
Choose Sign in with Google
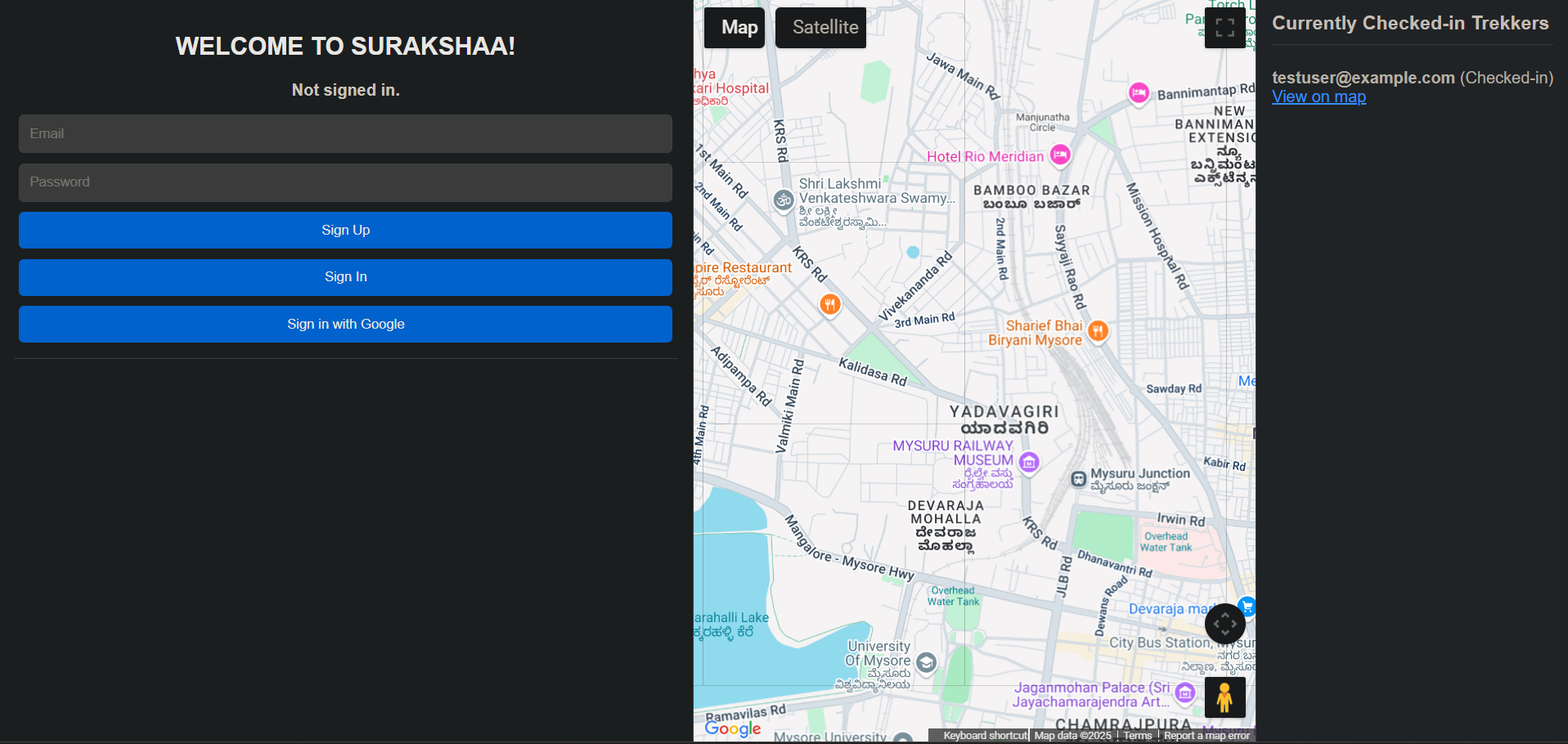345,325
